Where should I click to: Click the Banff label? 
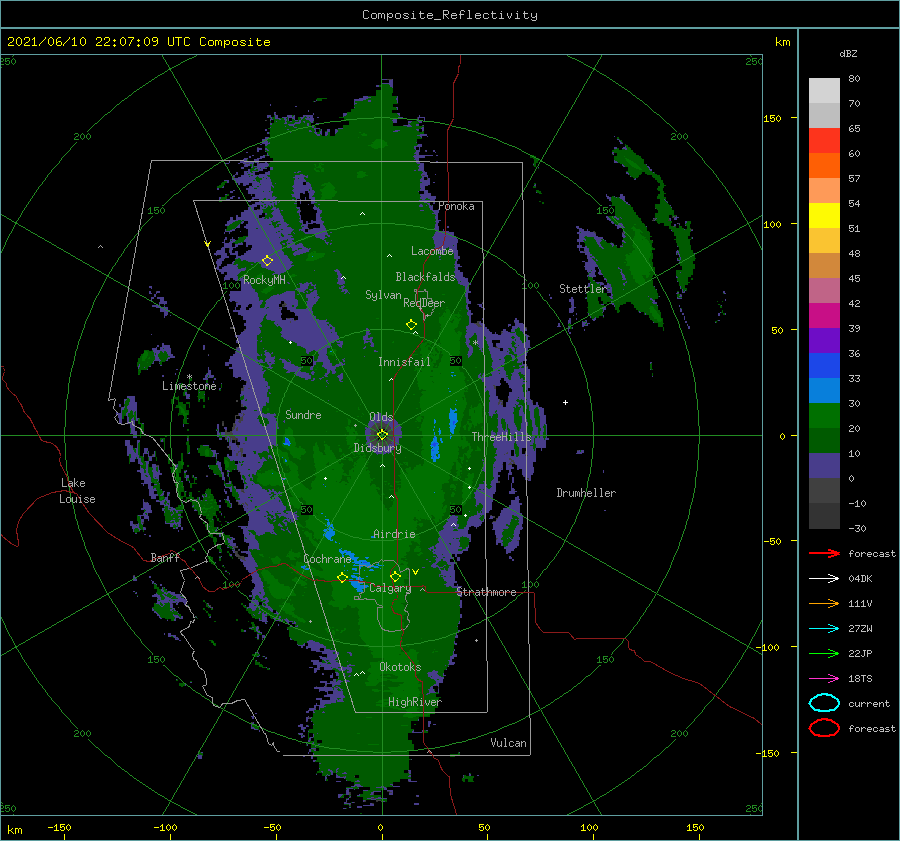165,557
